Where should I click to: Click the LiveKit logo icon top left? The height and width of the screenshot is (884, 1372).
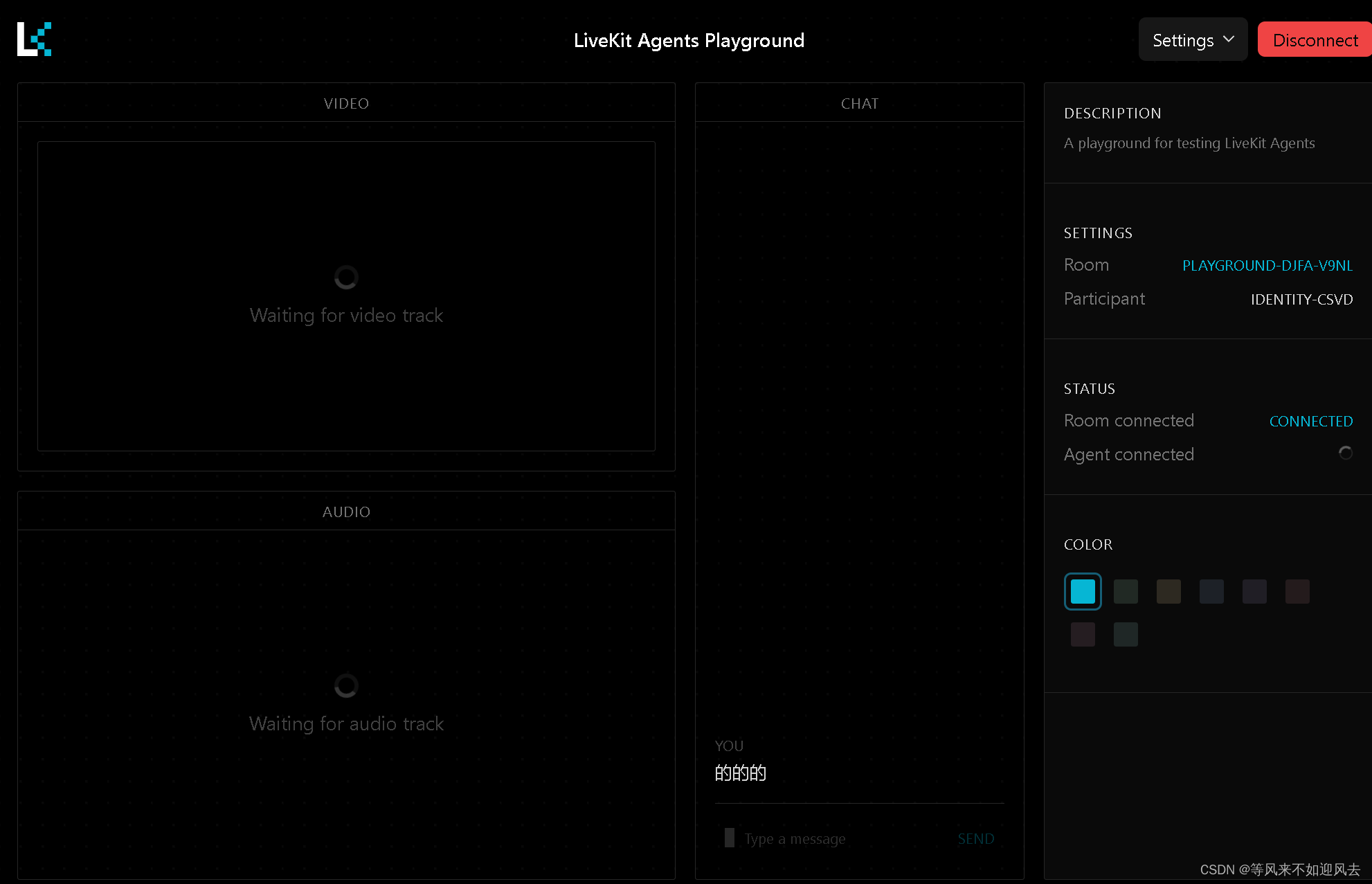coord(34,39)
